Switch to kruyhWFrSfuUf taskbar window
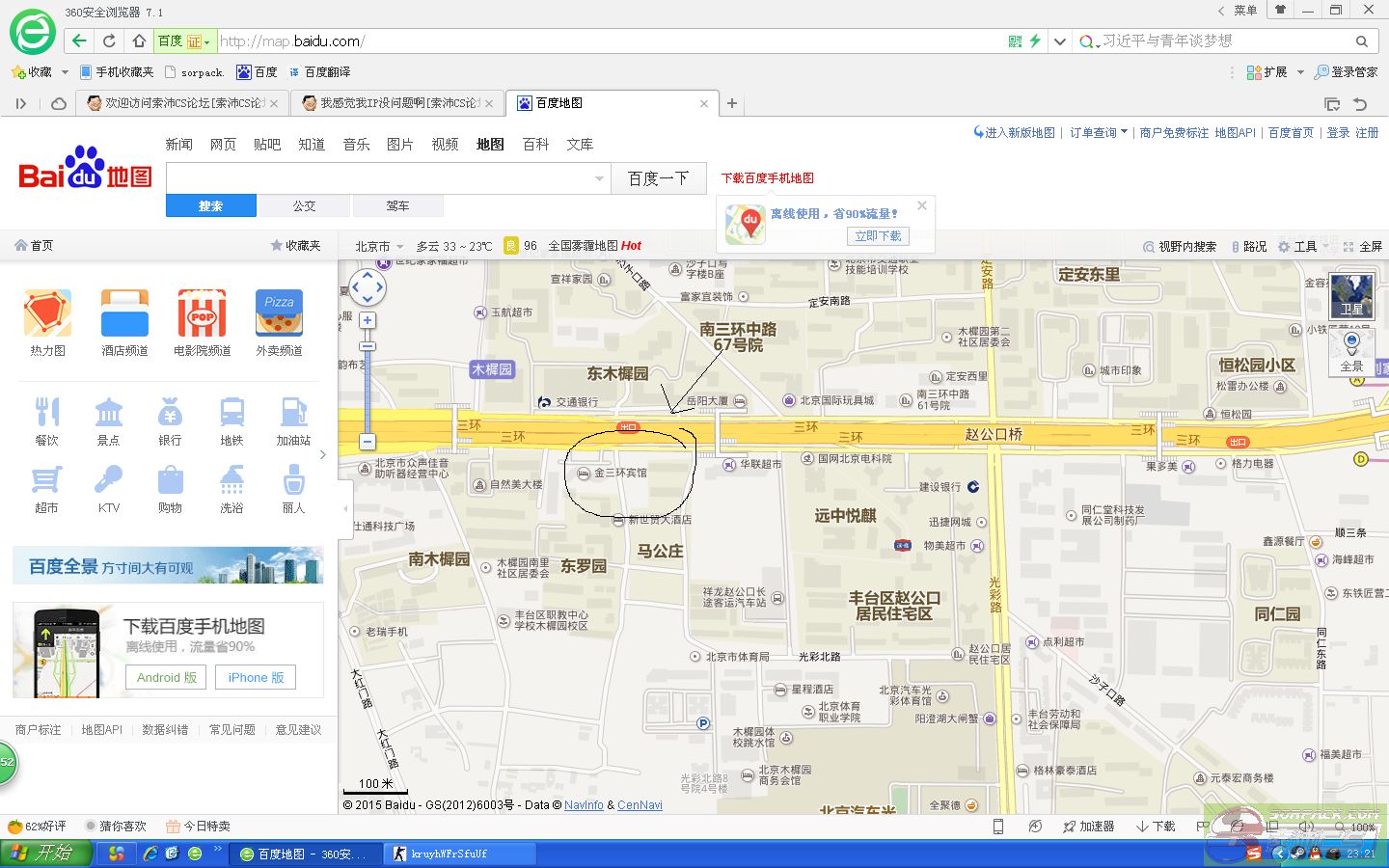The height and width of the screenshot is (868, 1389). (461, 854)
